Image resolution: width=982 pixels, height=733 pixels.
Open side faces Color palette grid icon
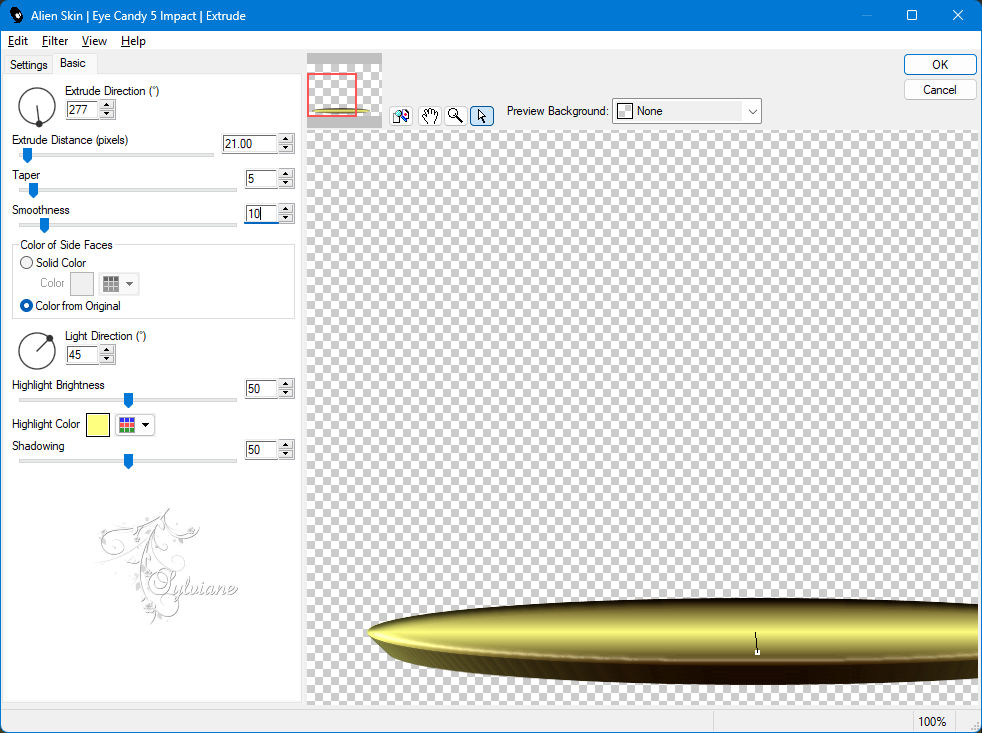pyautogui.click(x=111, y=284)
